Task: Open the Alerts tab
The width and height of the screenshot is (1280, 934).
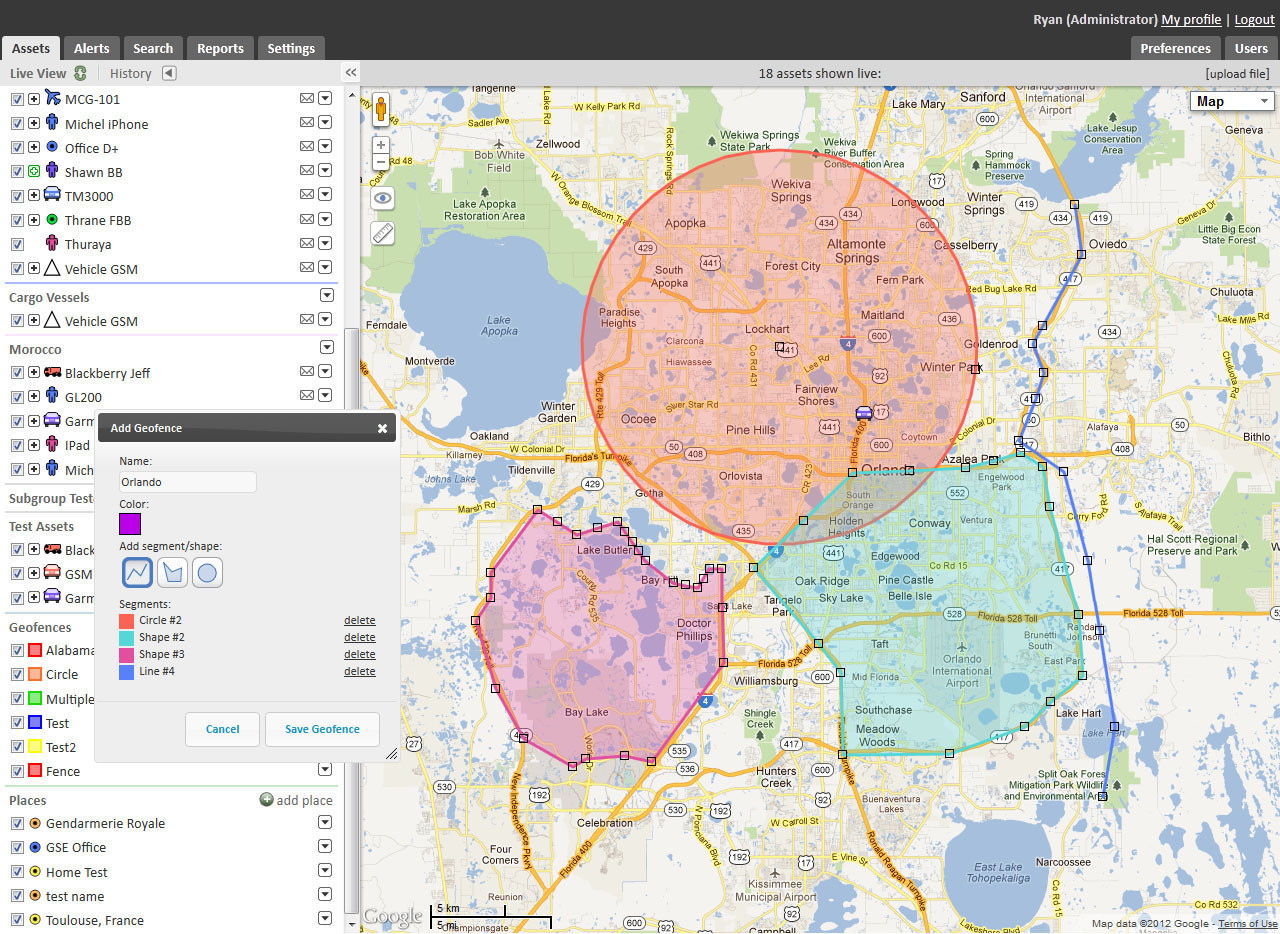Action: [x=91, y=47]
